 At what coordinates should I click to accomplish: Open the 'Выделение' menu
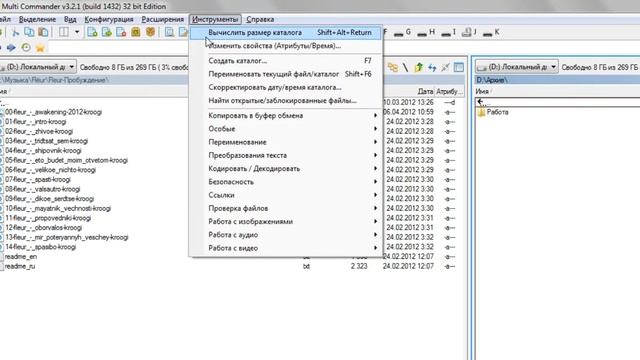tap(37, 20)
